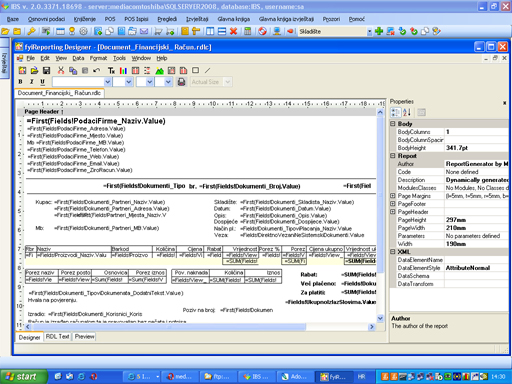
Task: Select the Textbox insert tool
Action: tap(111, 70)
